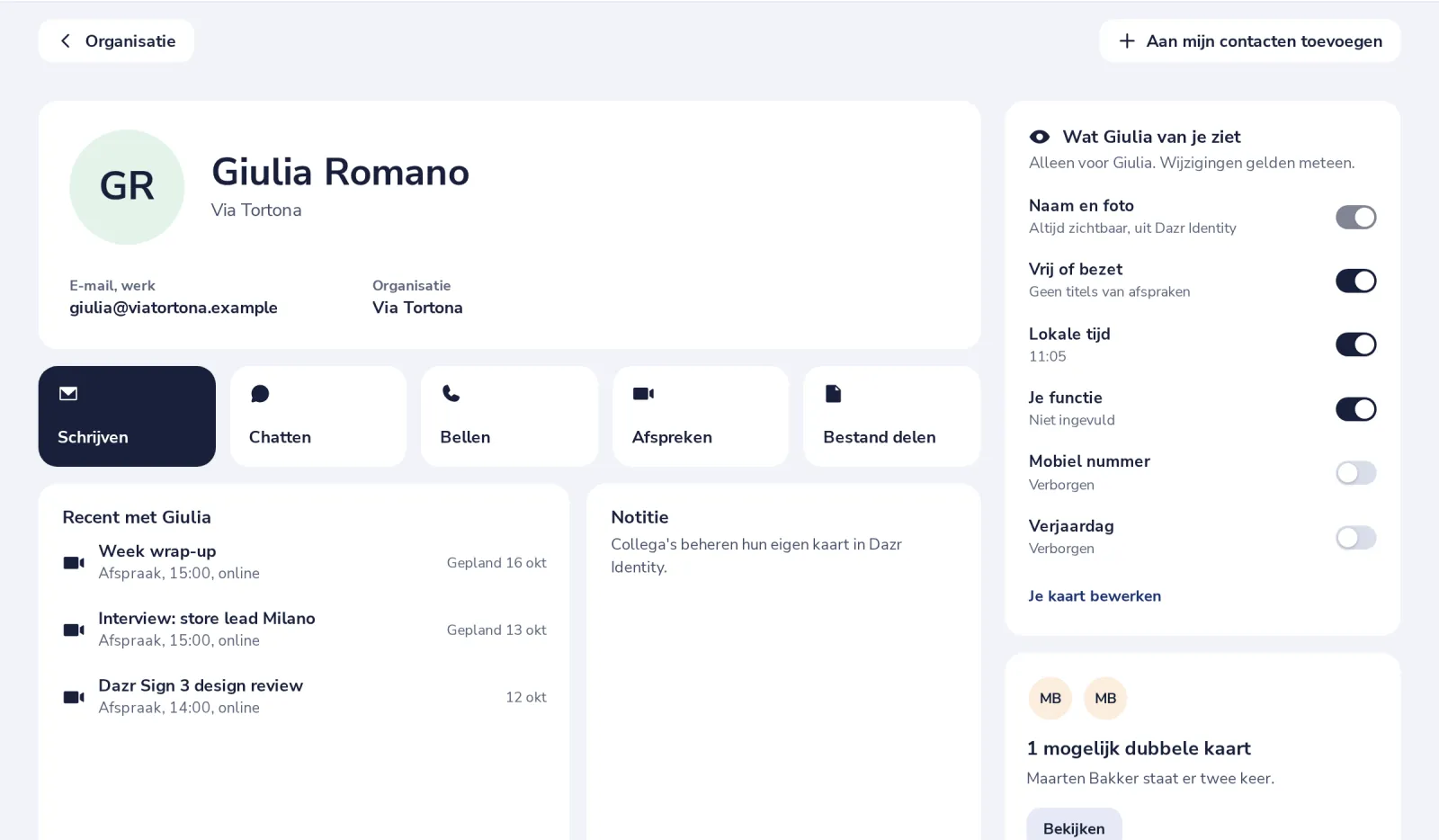This screenshot has width=1439, height=840.
Task: Click the eye icon beside Wat Giulia van je ziet
Action: pos(1040,137)
